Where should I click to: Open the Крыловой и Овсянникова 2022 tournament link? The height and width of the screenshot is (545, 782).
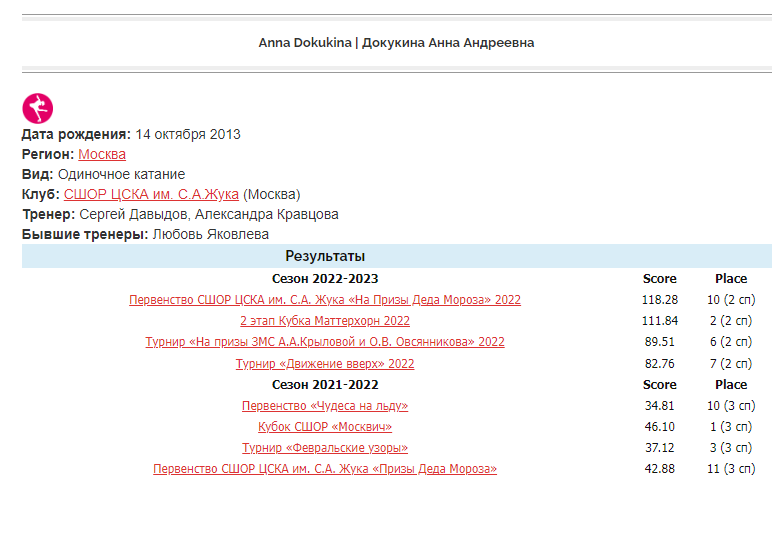coord(325,342)
